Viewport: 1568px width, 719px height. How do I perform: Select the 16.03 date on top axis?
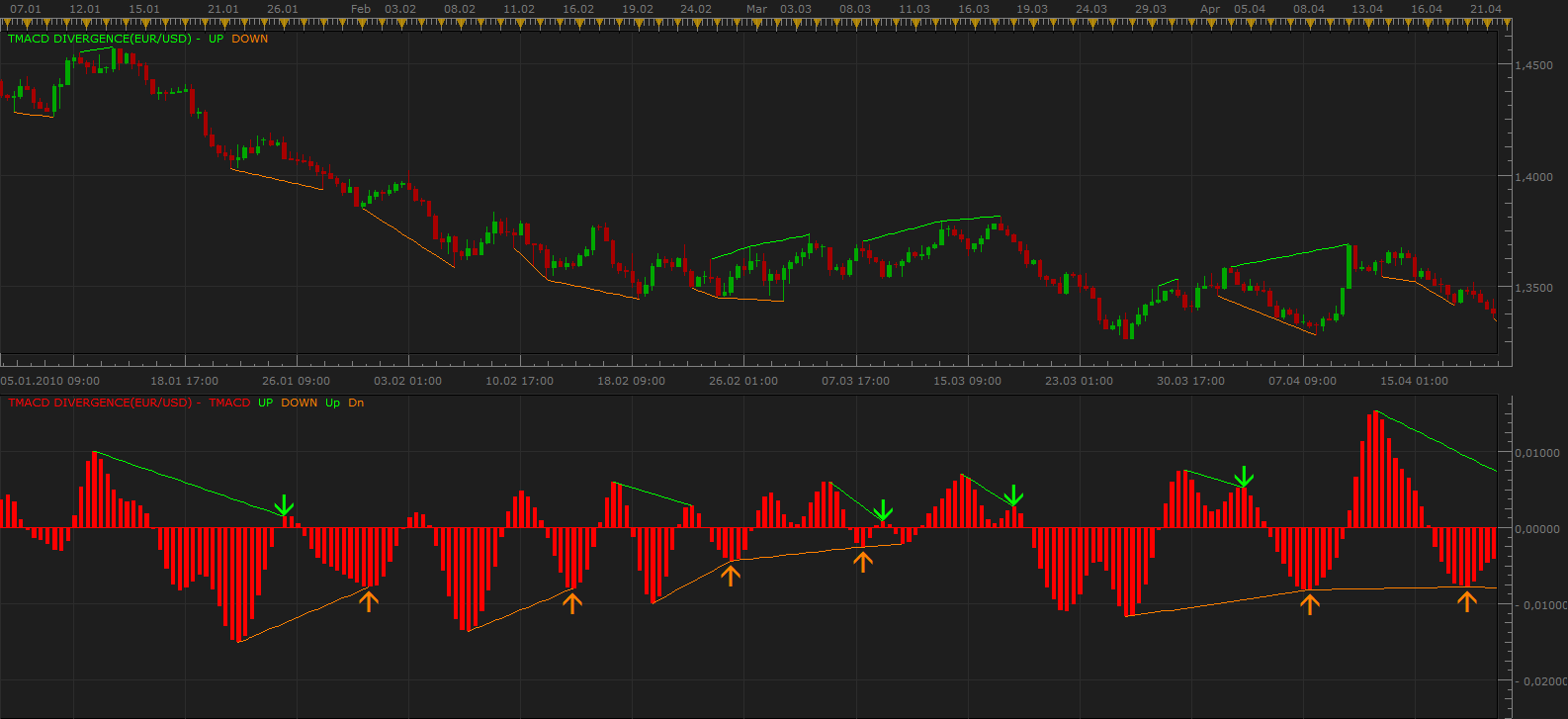tap(974, 9)
